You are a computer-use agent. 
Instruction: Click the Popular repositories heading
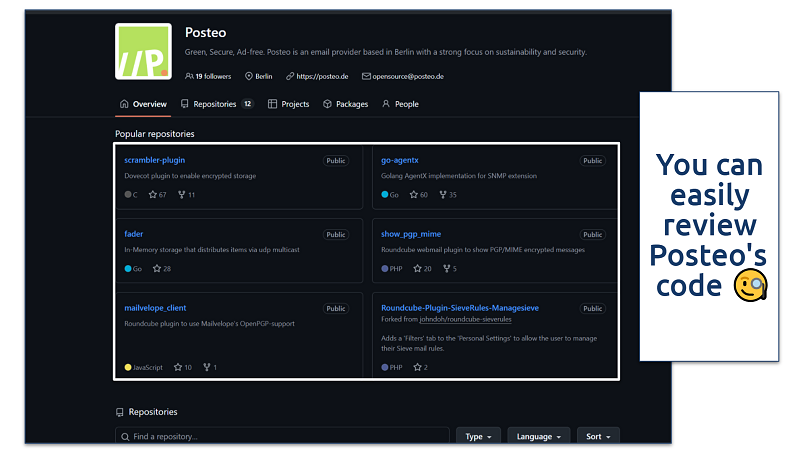pos(155,134)
